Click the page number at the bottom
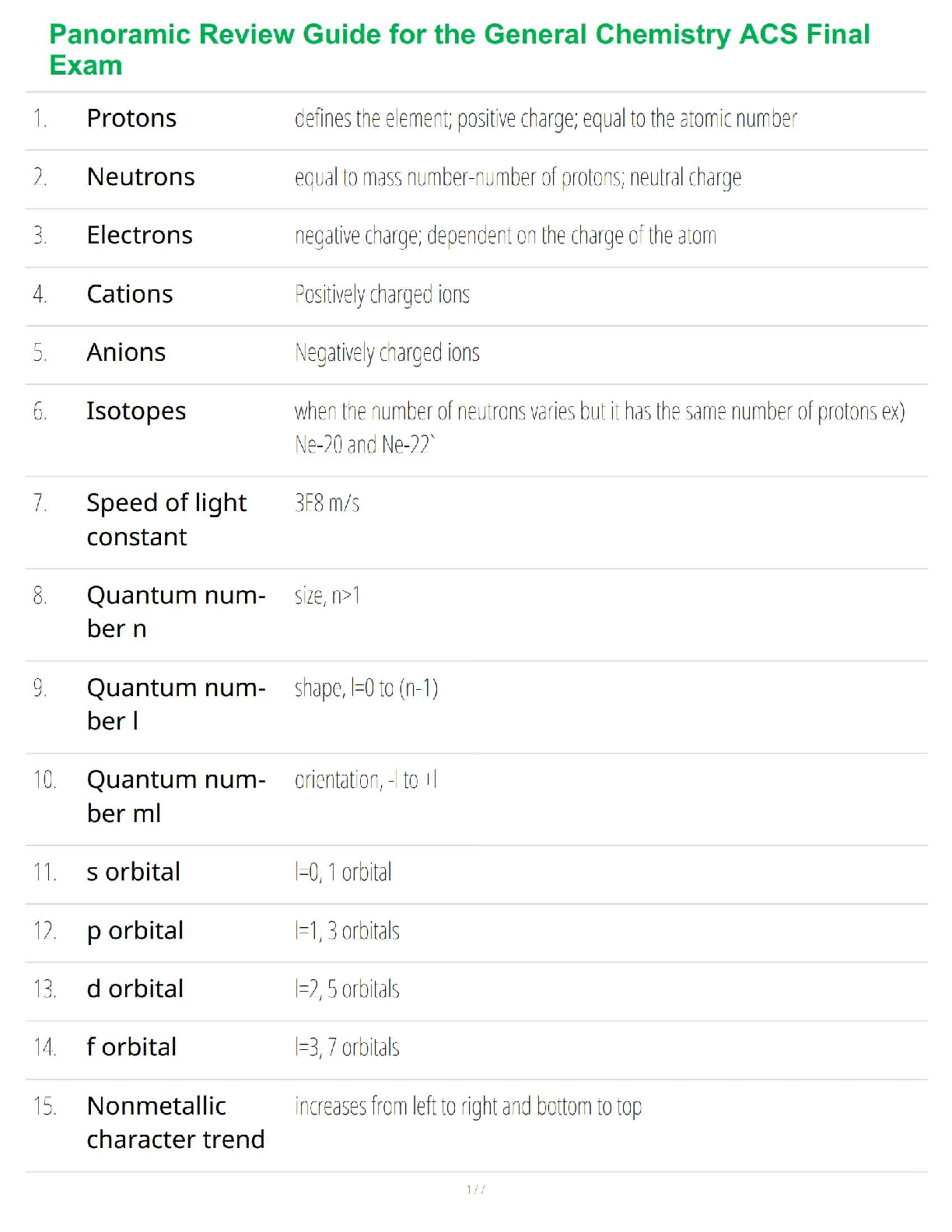 click(x=475, y=1189)
